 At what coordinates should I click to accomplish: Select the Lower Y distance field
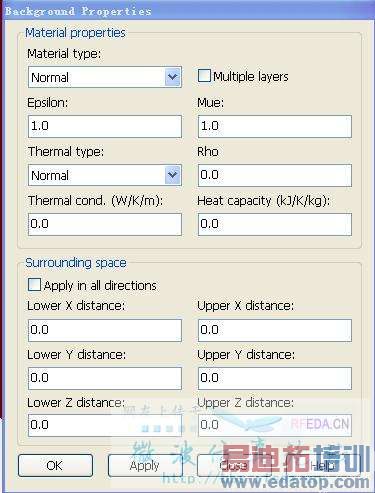[x=105, y=378]
